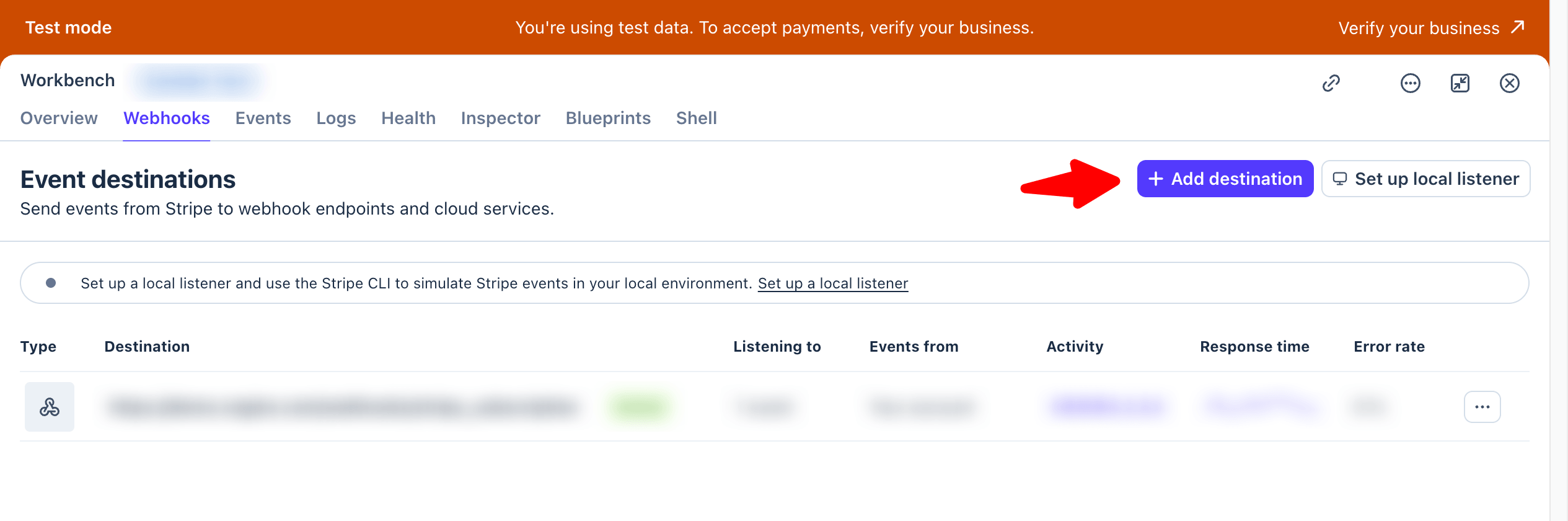Switch to the Events tab
1568x521 pixels.
[263, 118]
